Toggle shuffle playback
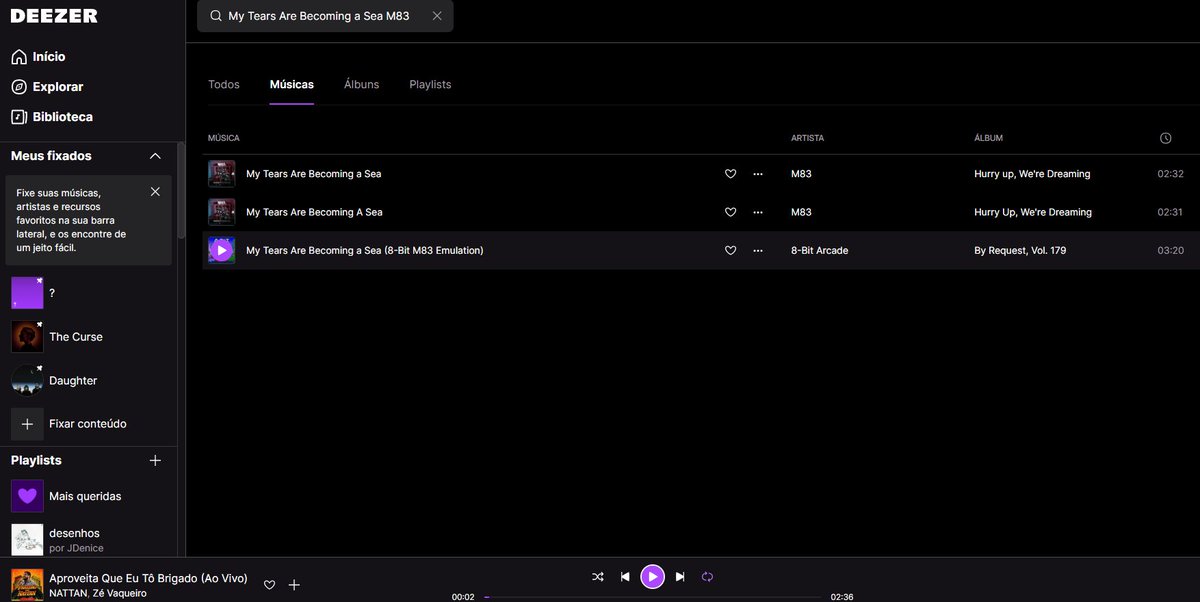 pos(598,577)
